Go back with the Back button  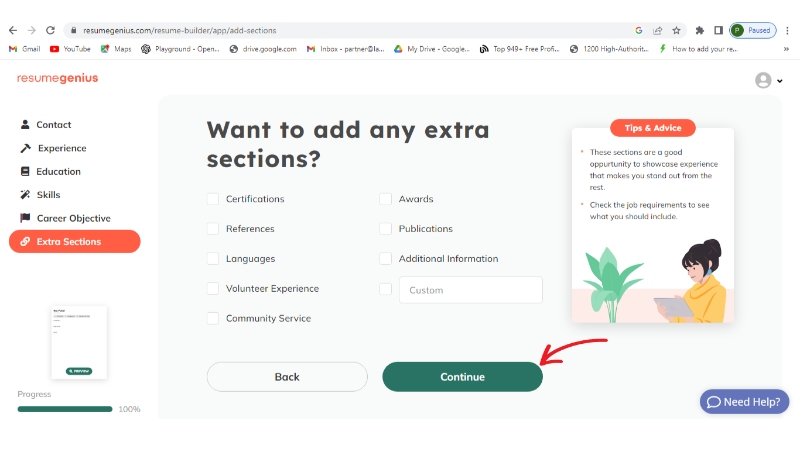pos(287,377)
